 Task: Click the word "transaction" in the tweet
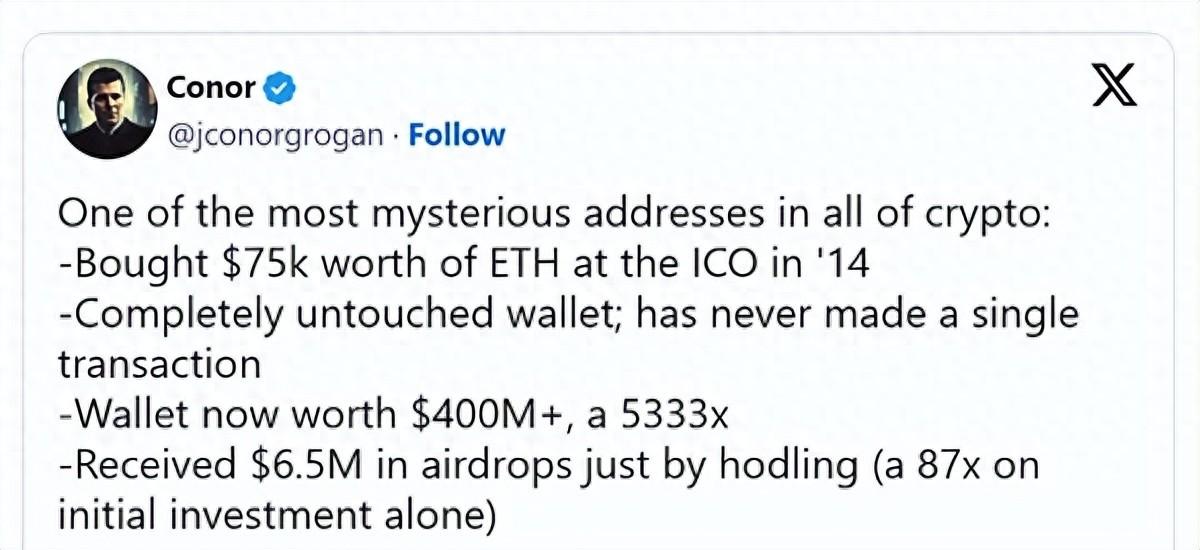(x=160, y=363)
